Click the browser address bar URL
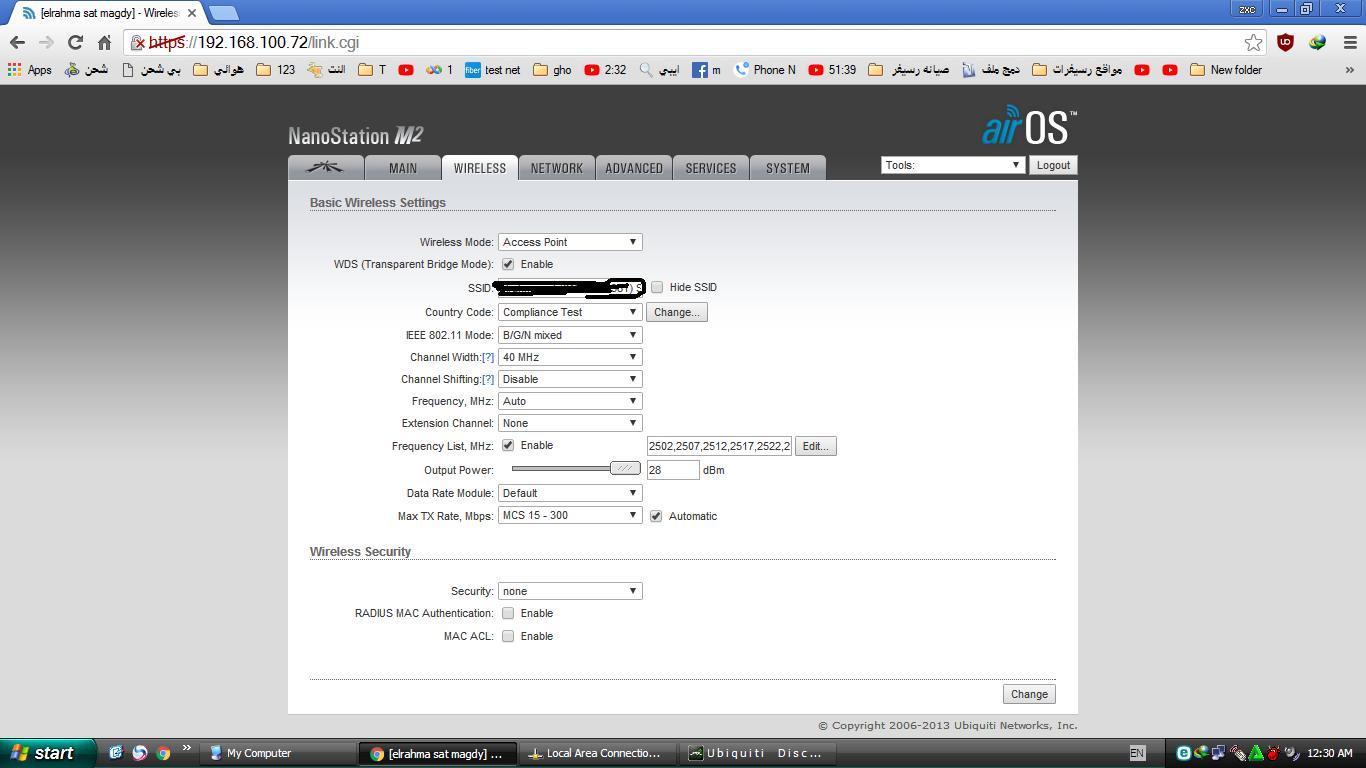The image size is (1366, 768). pyautogui.click(x=254, y=42)
